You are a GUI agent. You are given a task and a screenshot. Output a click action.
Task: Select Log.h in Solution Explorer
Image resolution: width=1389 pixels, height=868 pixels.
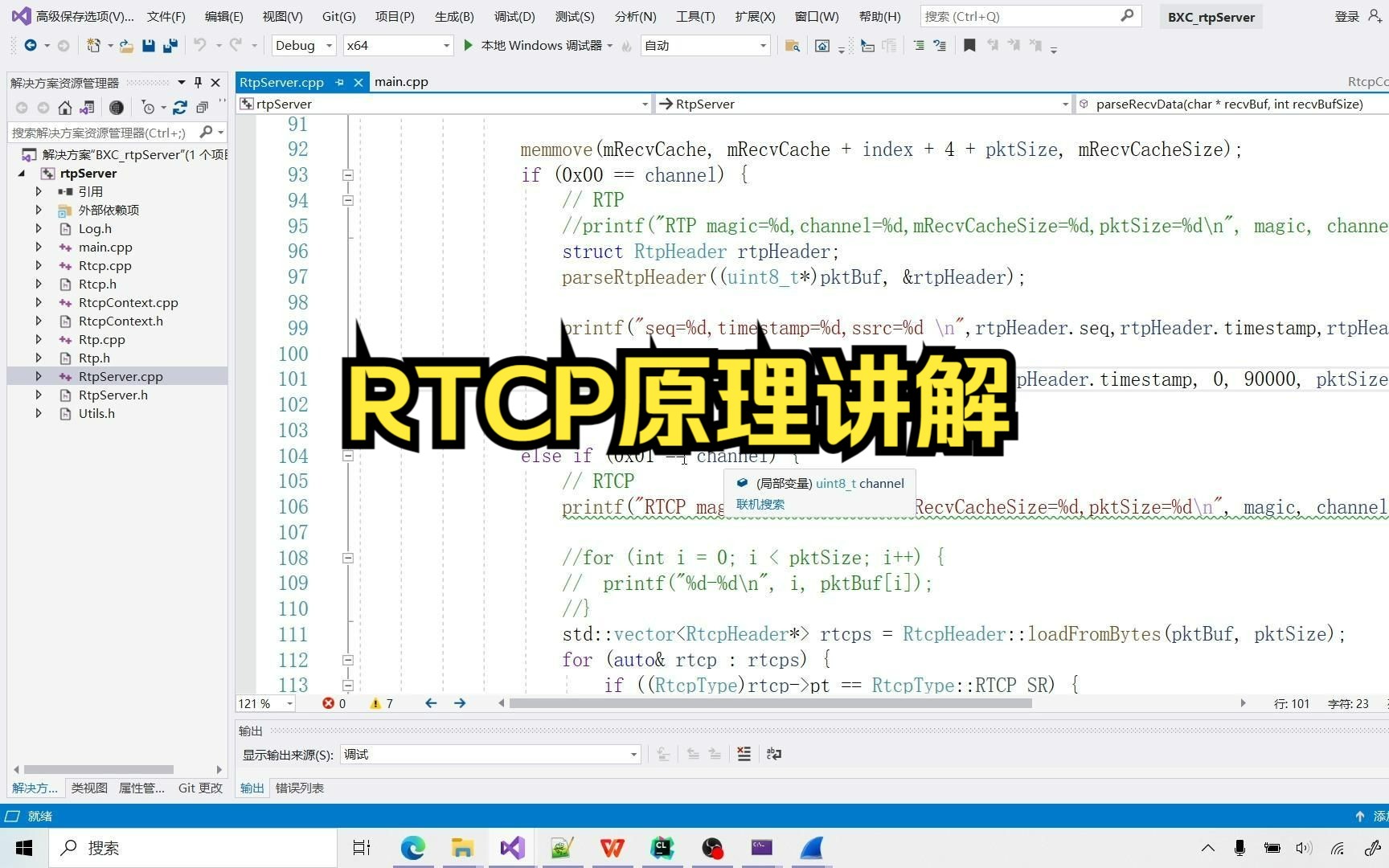95,228
